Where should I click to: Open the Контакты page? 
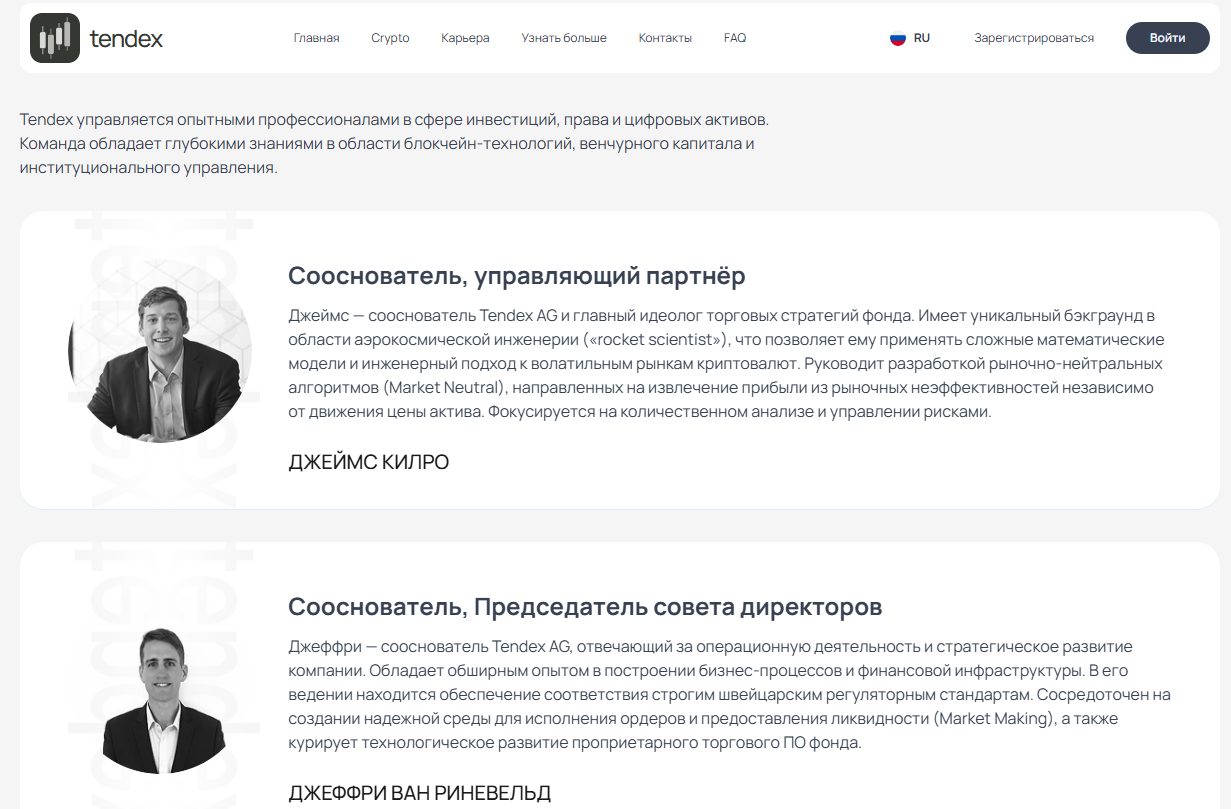click(665, 38)
